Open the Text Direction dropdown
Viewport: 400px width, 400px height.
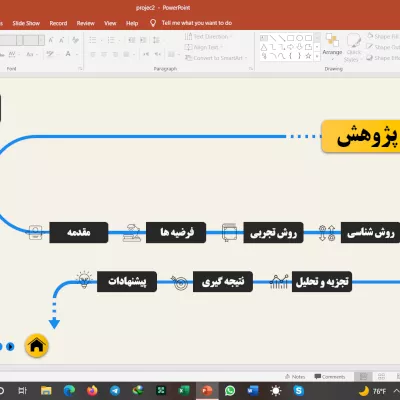click(x=209, y=37)
